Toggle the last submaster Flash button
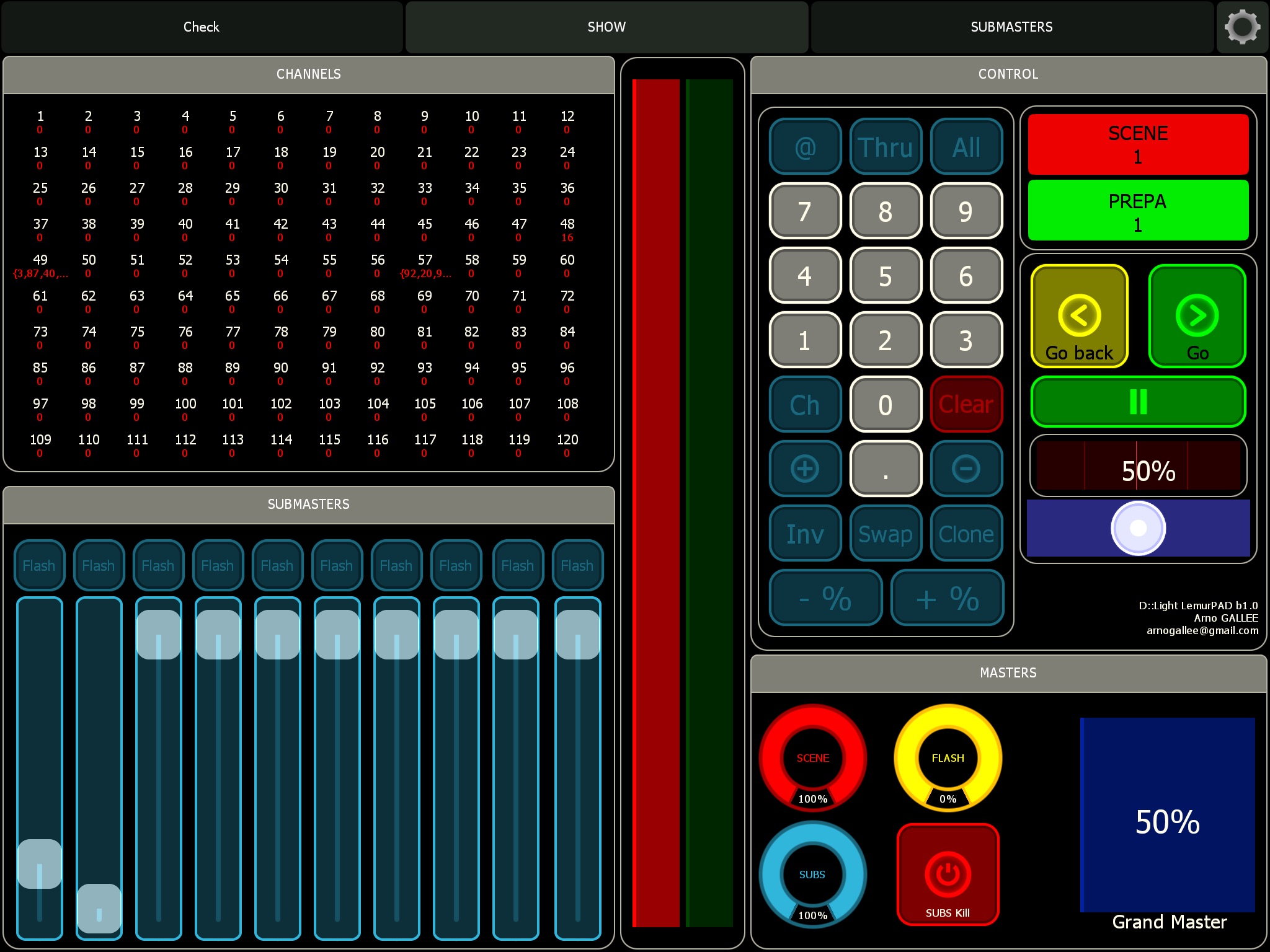1270x952 pixels. 577,565
